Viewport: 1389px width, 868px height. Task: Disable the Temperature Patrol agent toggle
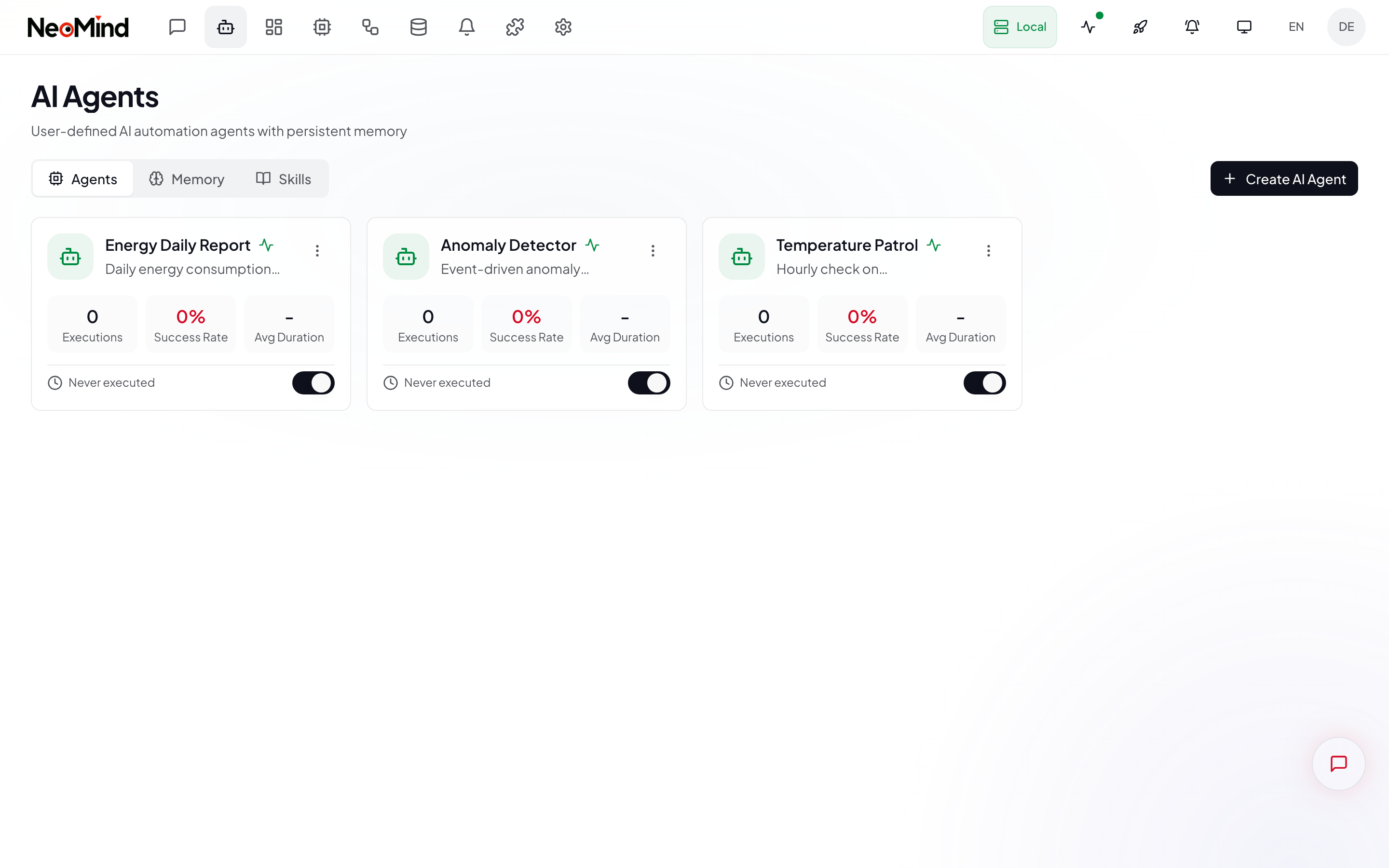pyautogui.click(x=985, y=383)
